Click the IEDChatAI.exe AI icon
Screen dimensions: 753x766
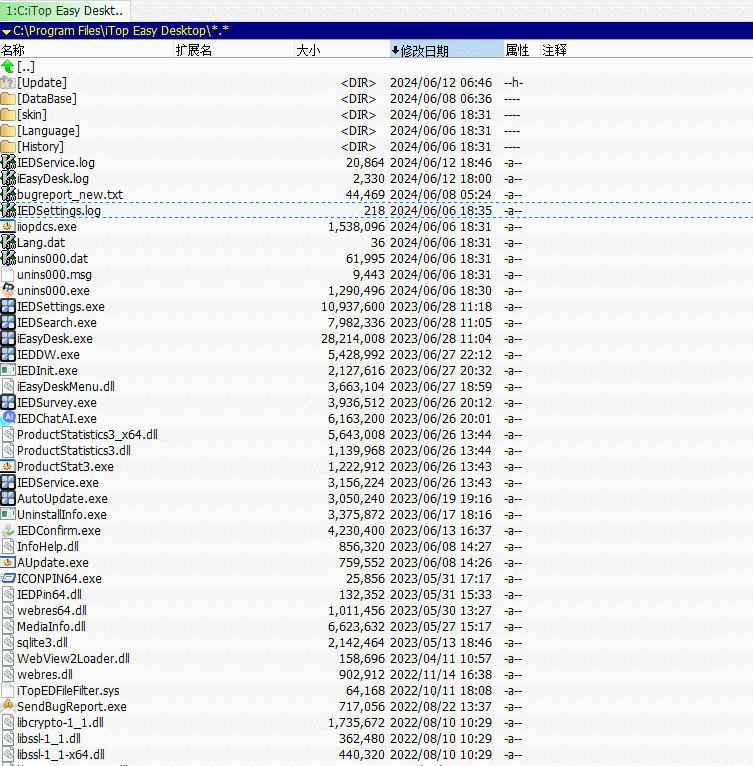tap(8, 419)
